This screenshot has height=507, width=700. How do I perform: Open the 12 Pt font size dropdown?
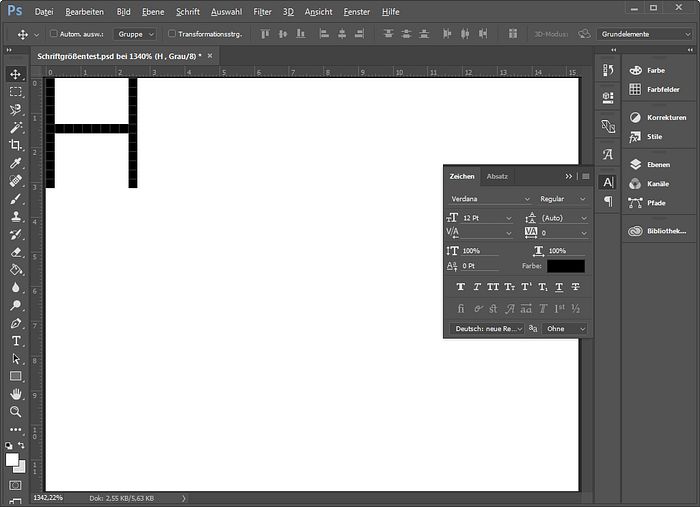(487, 218)
